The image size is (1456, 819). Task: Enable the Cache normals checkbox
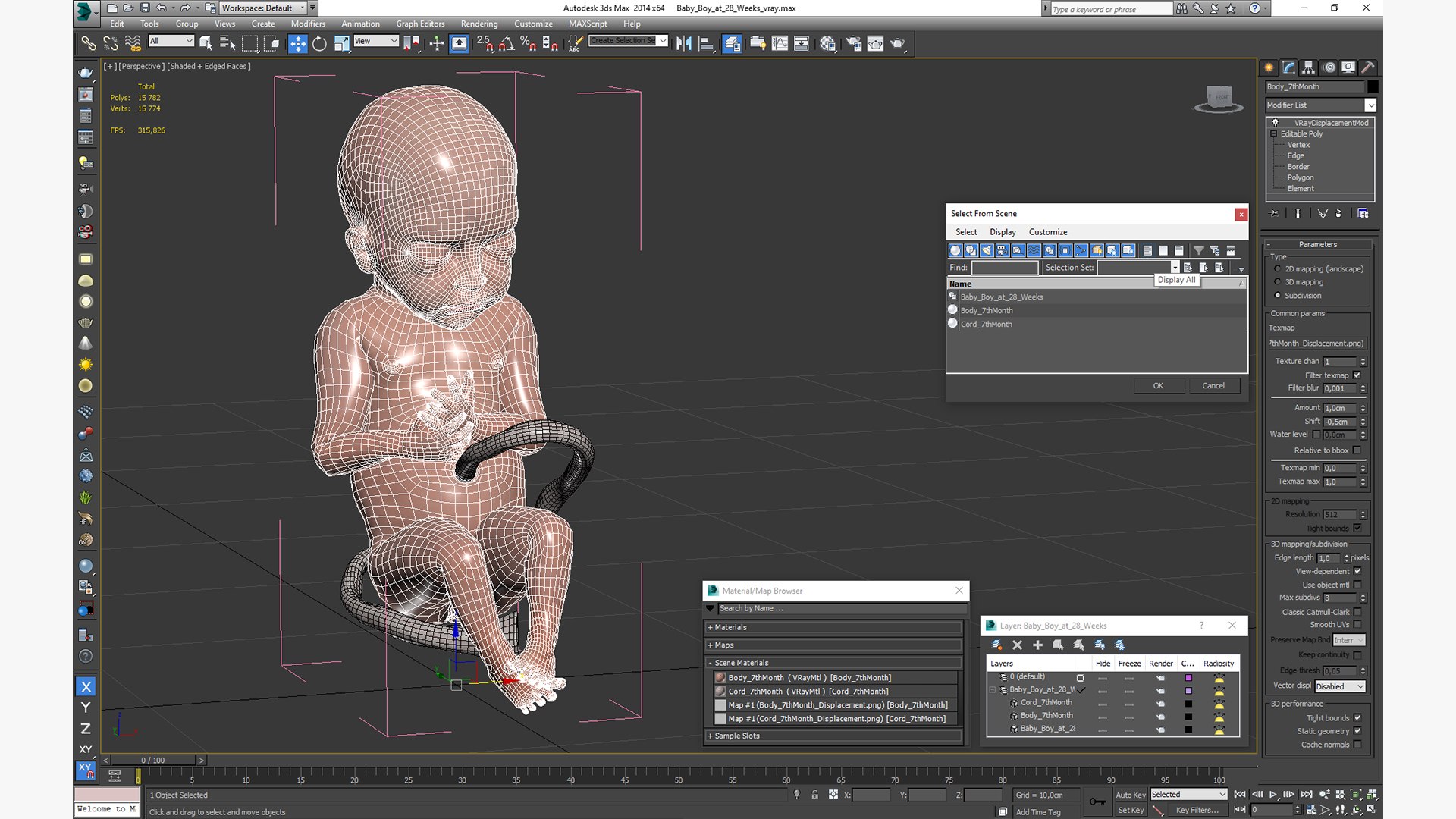[1357, 745]
